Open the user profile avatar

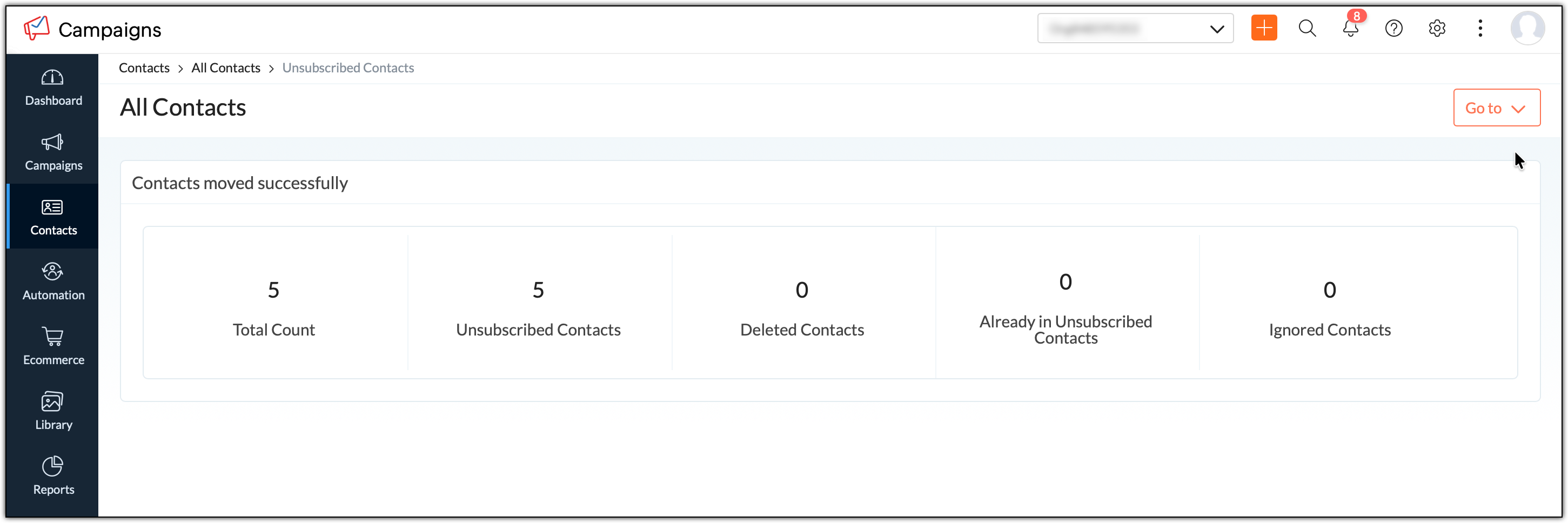[x=1527, y=28]
